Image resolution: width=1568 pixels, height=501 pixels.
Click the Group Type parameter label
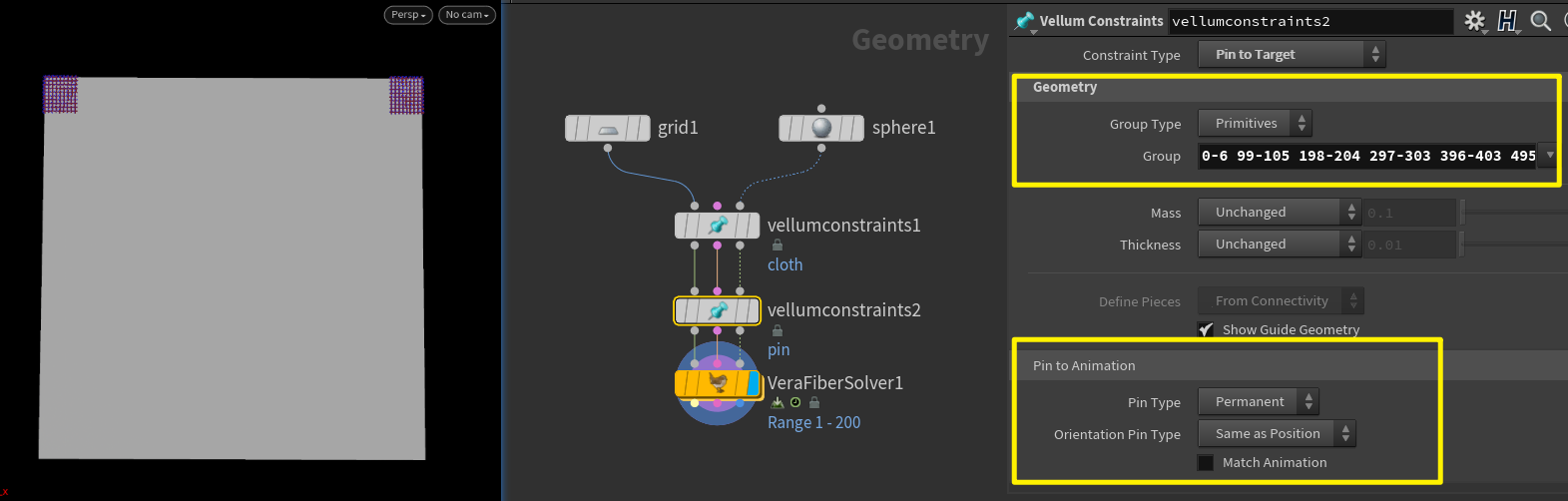tap(1145, 124)
